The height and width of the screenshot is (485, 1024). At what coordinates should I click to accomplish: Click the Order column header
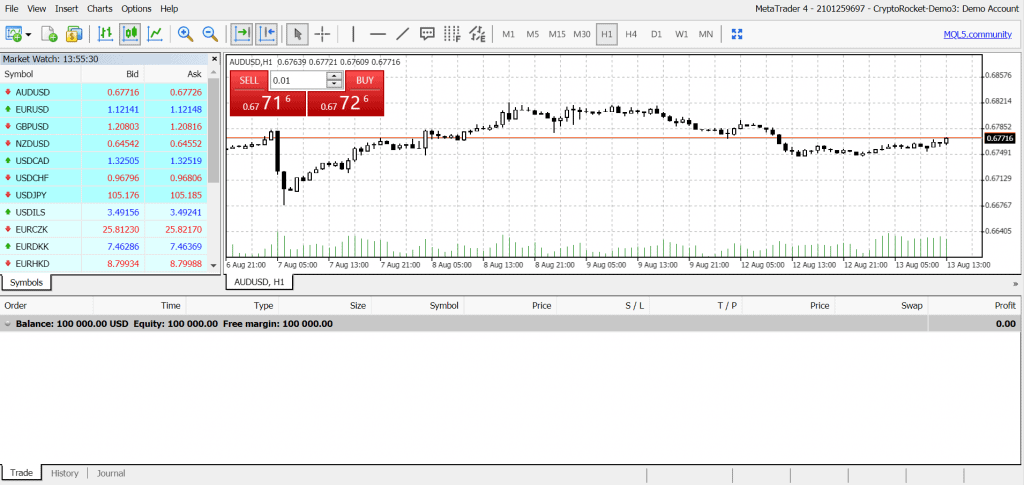(x=47, y=305)
